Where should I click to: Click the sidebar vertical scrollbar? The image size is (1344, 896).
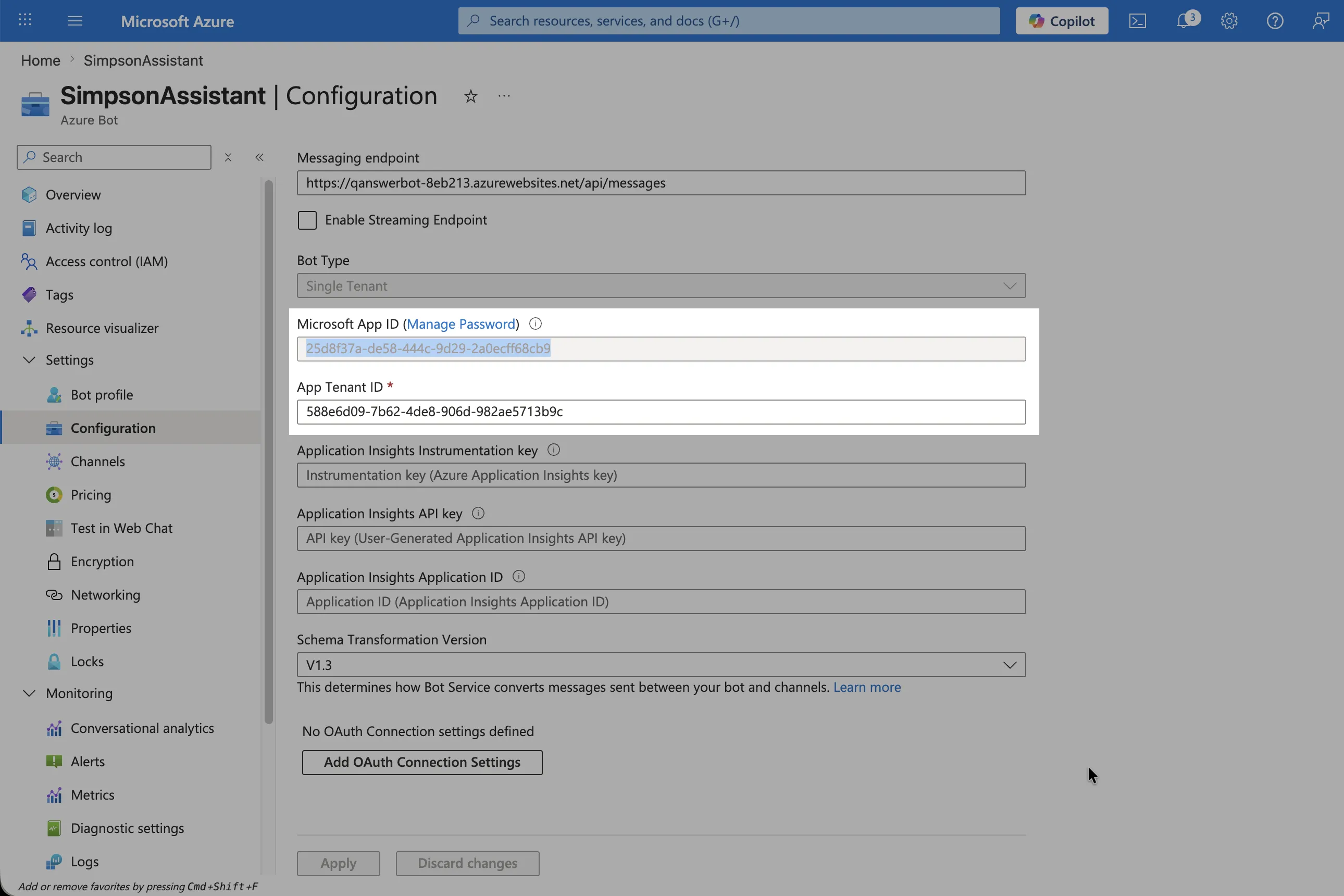pyautogui.click(x=269, y=452)
